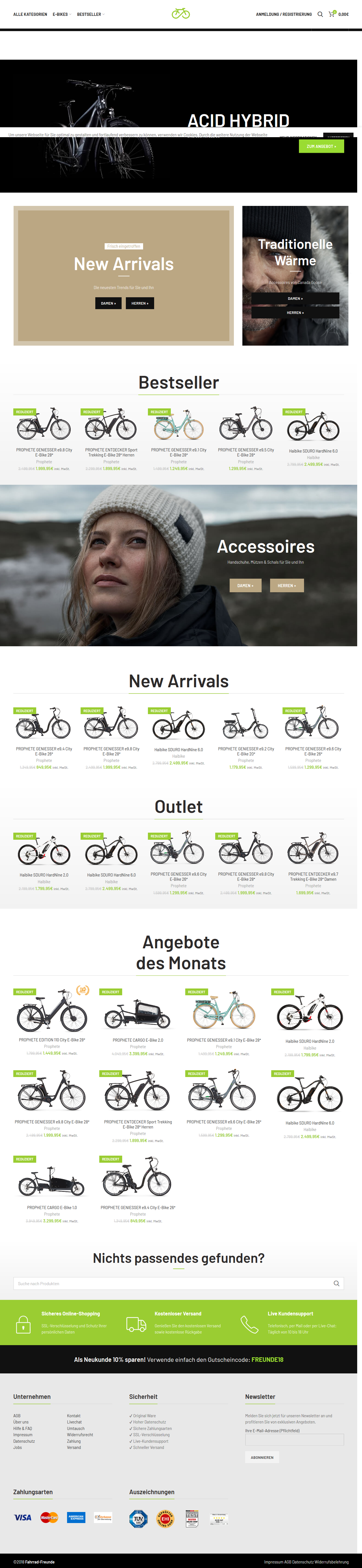Click the ABONNIEREN newsletter button
Image resolution: width=362 pixels, height=1568 pixels.
[262, 1457]
